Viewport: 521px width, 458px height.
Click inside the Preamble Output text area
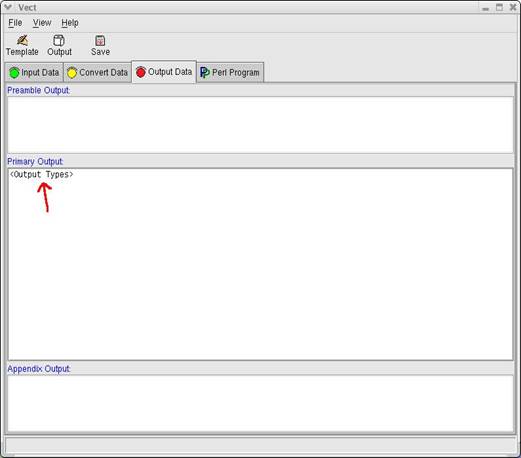point(260,125)
